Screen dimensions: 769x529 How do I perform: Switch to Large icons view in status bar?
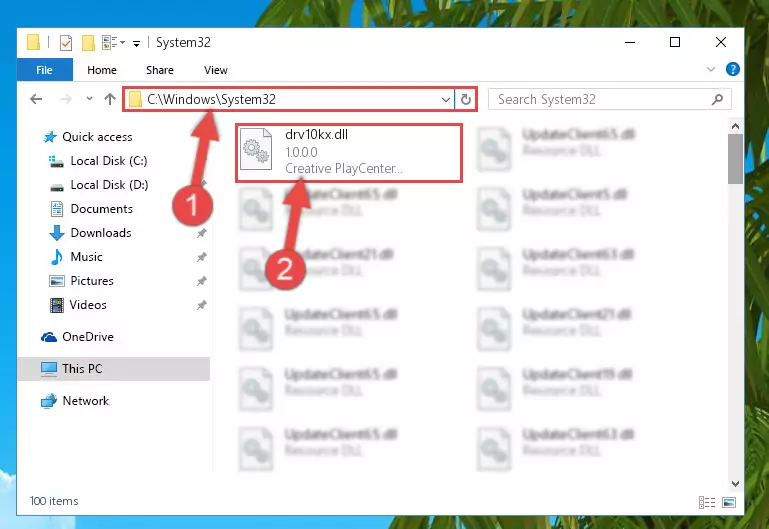729,502
